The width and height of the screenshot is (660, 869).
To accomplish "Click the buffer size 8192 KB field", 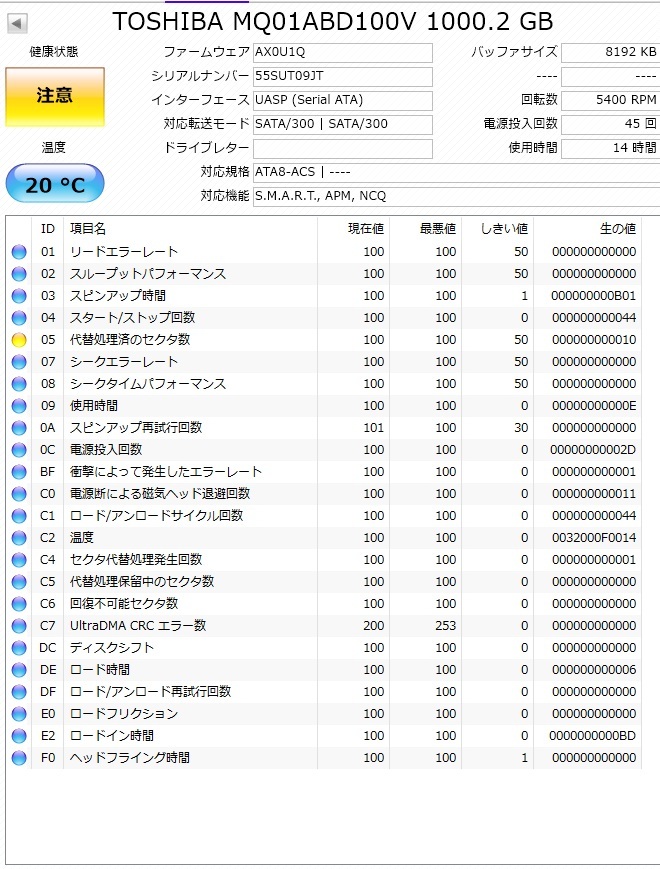I will click(x=610, y=53).
